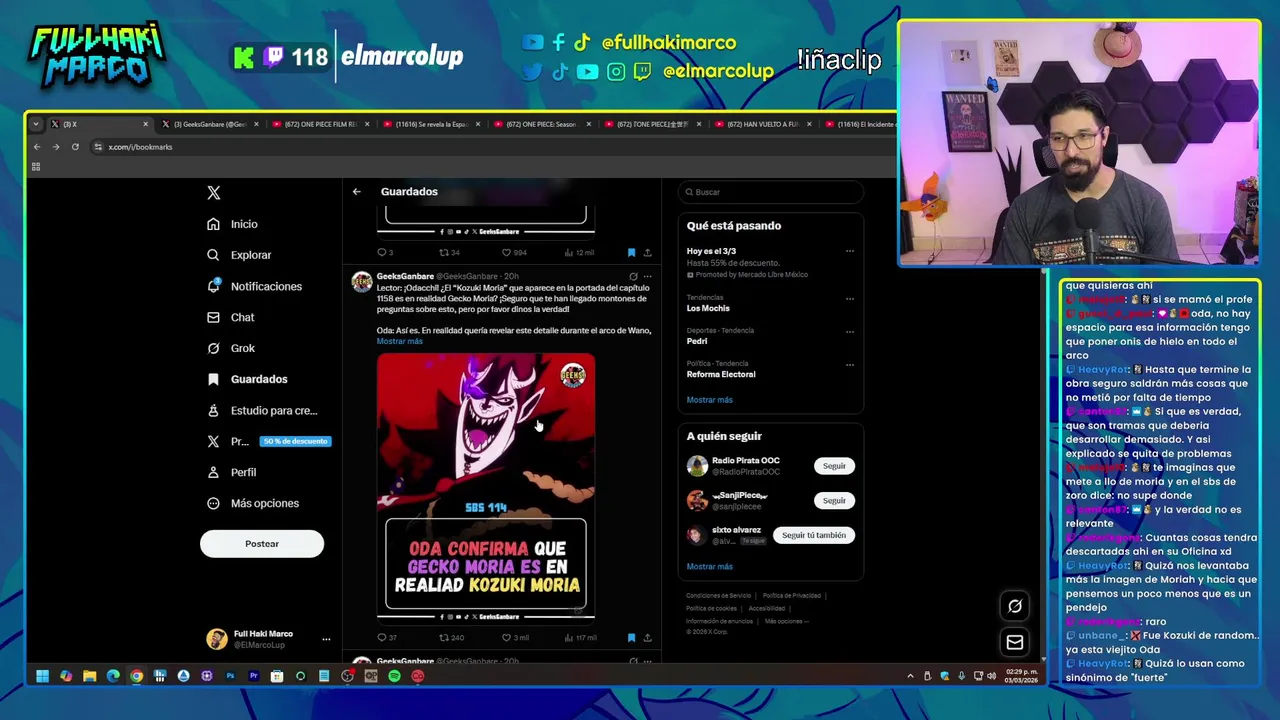Show hidden system tray icons
Viewport: 1280px width, 720px height.
click(910, 676)
